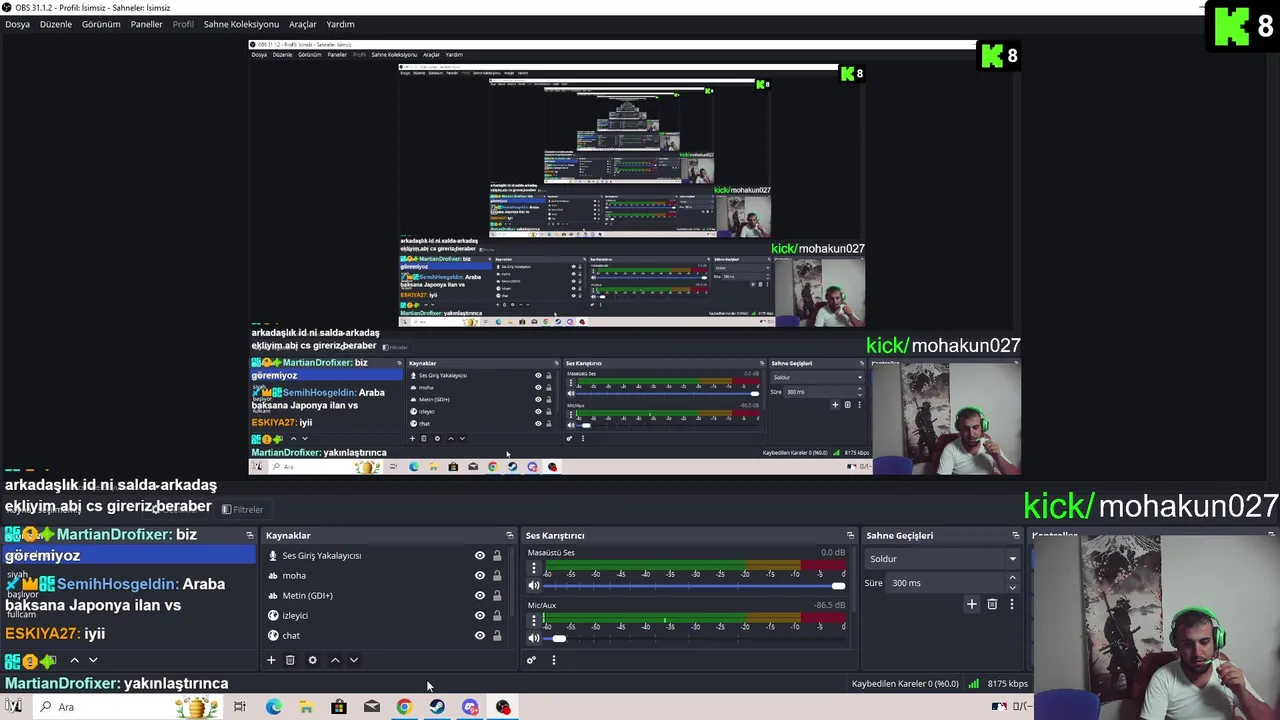Open Discord from the taskbar

tap(470, 707)
